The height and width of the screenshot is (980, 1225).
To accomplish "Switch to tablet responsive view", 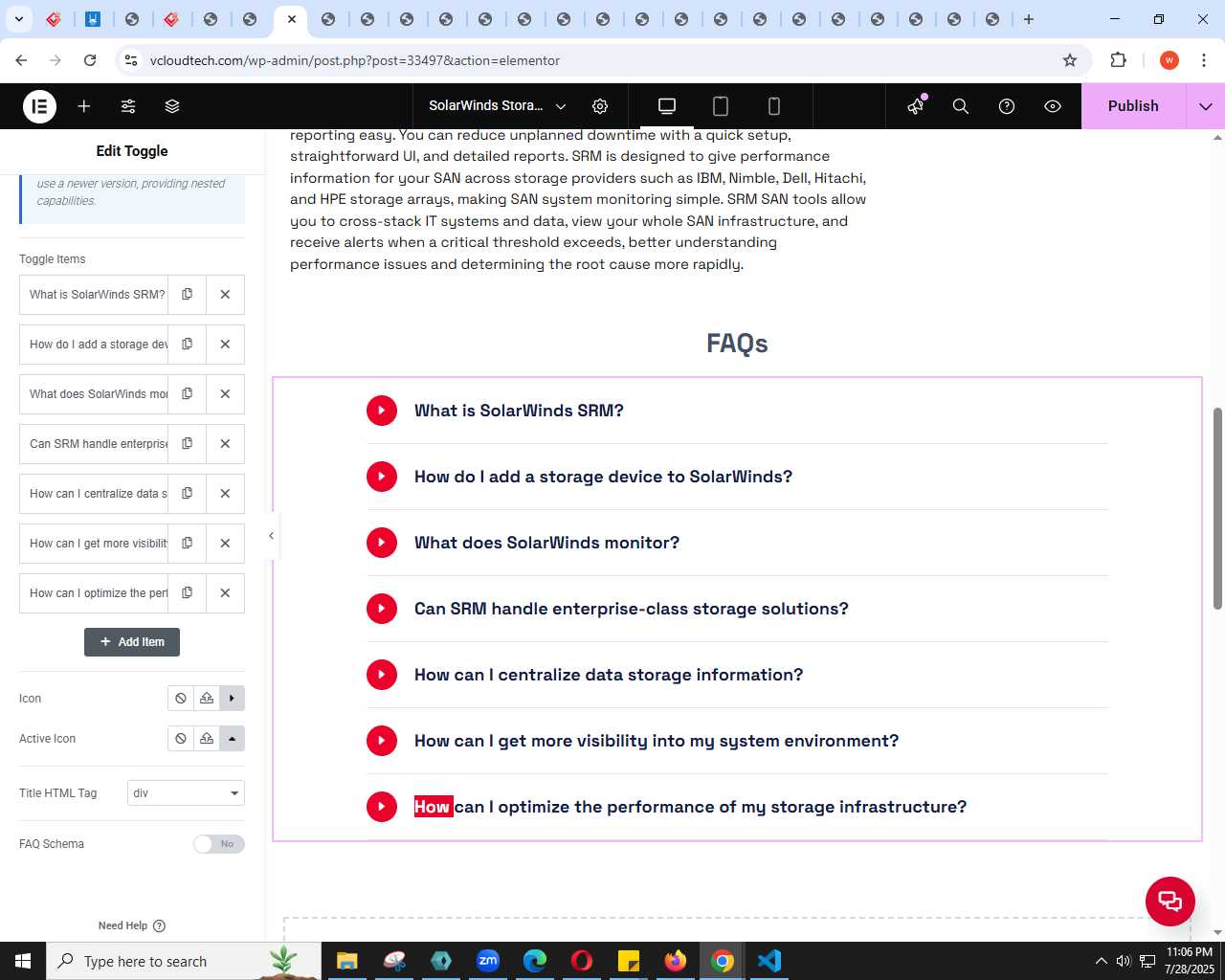I will 721,106.
